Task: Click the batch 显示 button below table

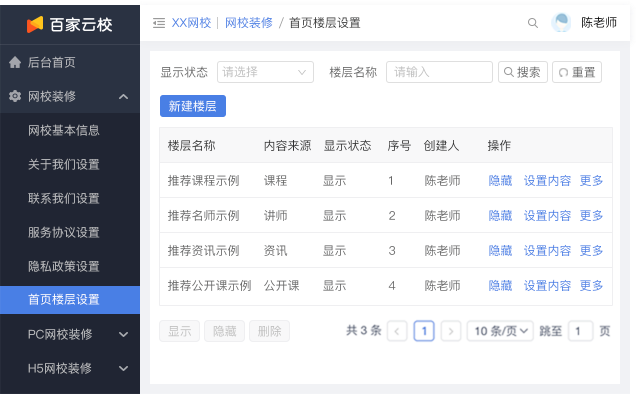Action: (180, 331)
